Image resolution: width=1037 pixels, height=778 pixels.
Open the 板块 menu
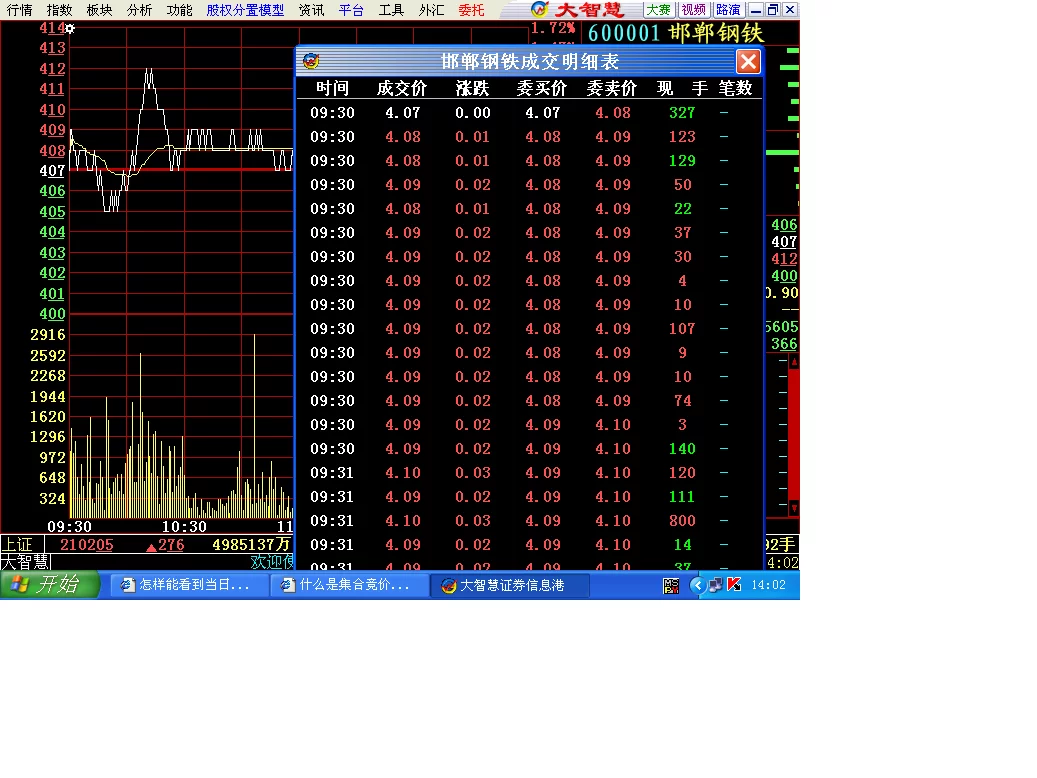pyautogui.click(x=99, y=10)
